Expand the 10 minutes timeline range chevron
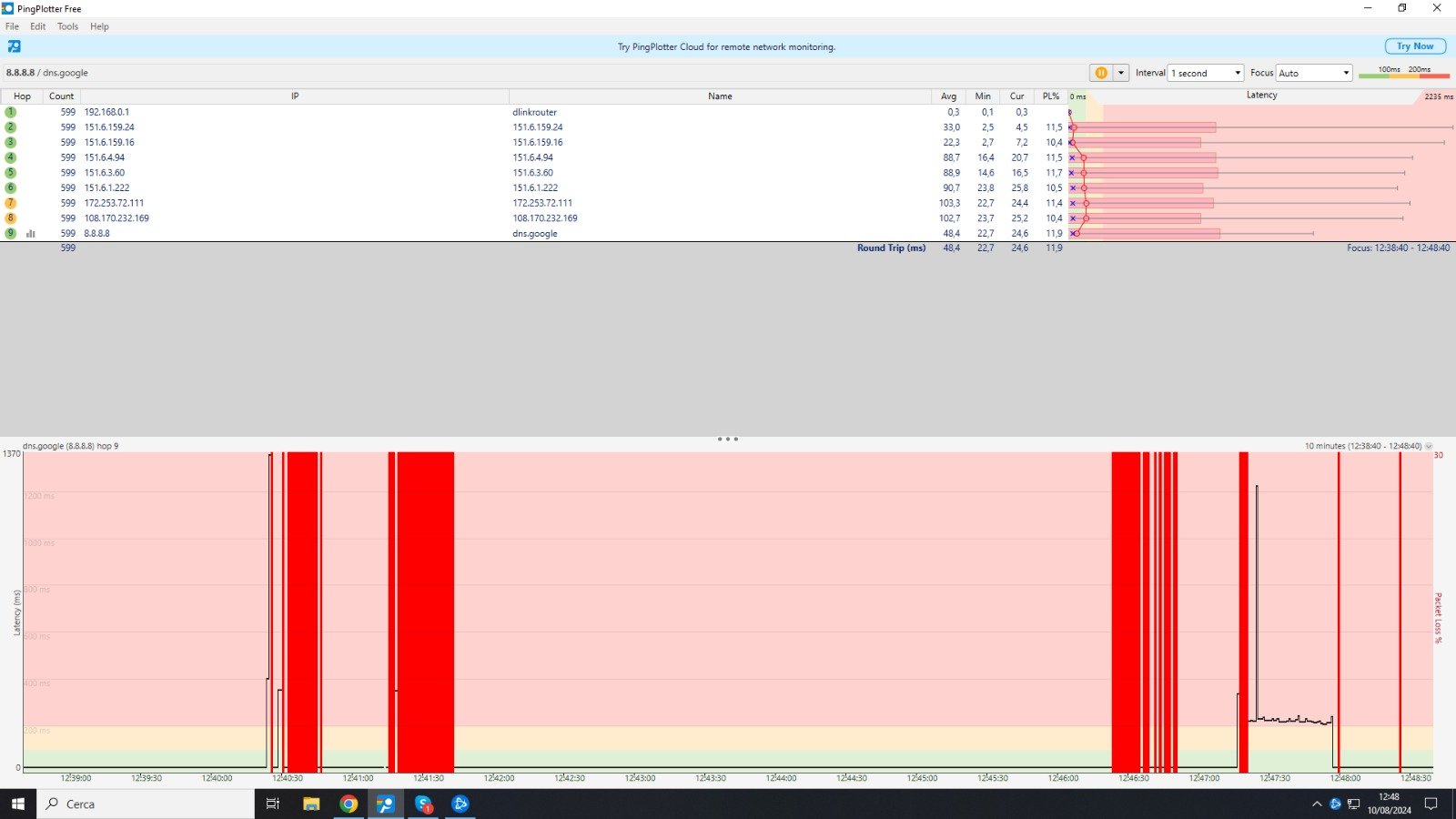 (x=1429, y=446)
